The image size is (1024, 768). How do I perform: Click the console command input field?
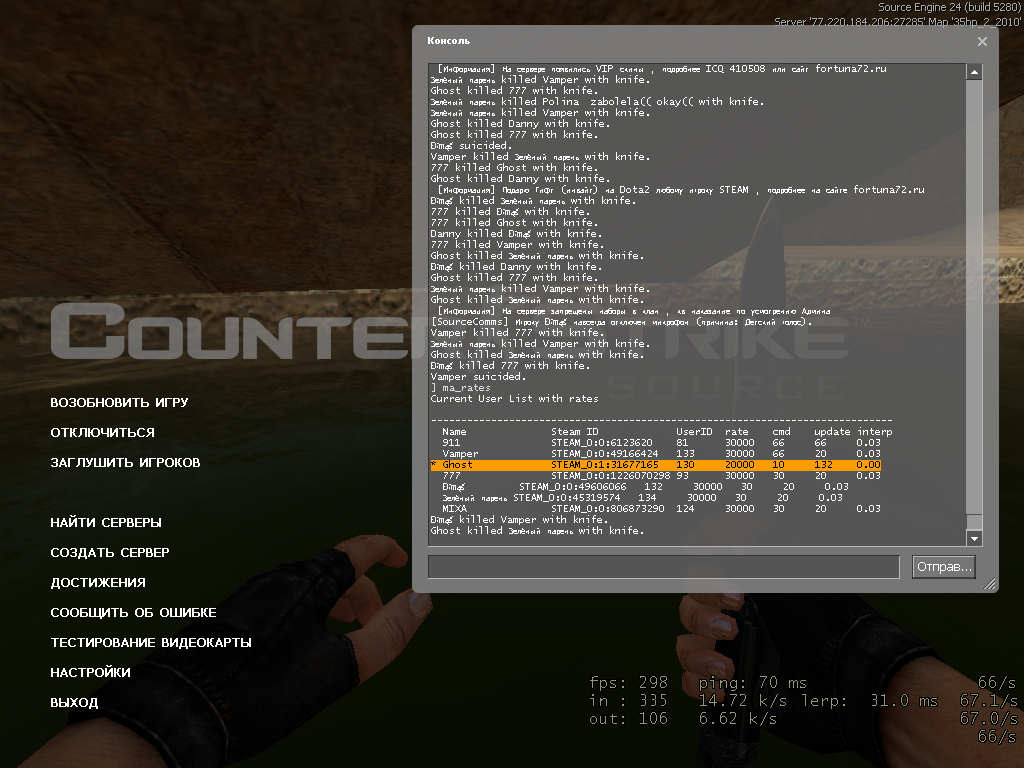pos(664,566)
